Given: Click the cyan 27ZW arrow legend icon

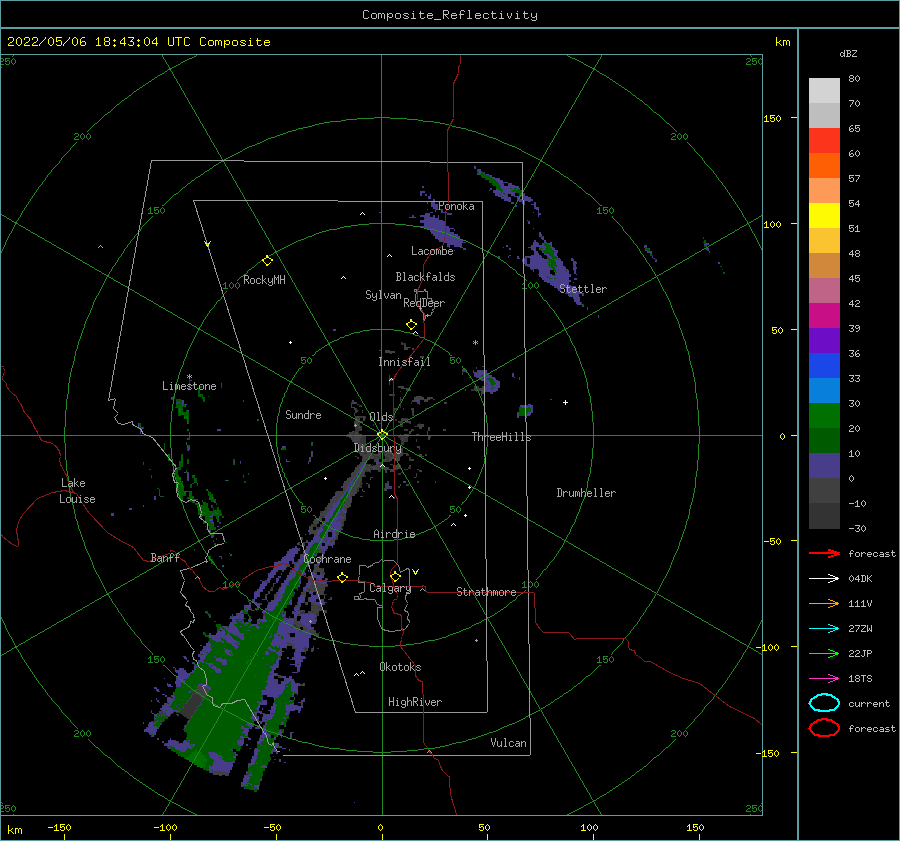Looking at the screenshot, I should click(x=824, y=629).
